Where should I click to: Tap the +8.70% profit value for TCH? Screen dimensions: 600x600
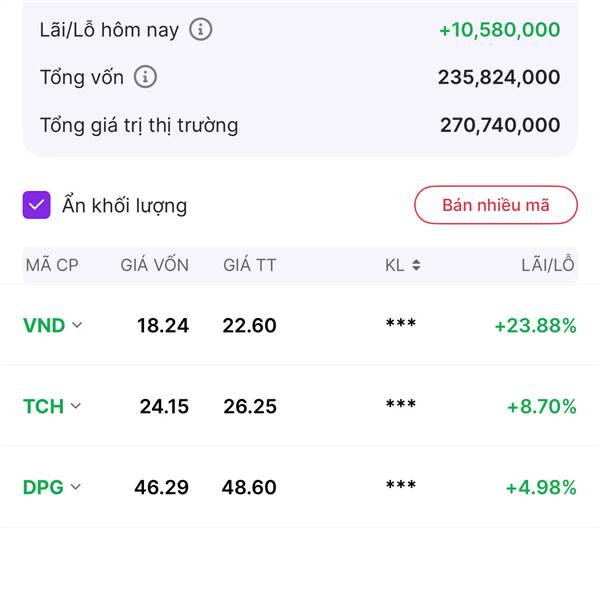coord(541,407)
